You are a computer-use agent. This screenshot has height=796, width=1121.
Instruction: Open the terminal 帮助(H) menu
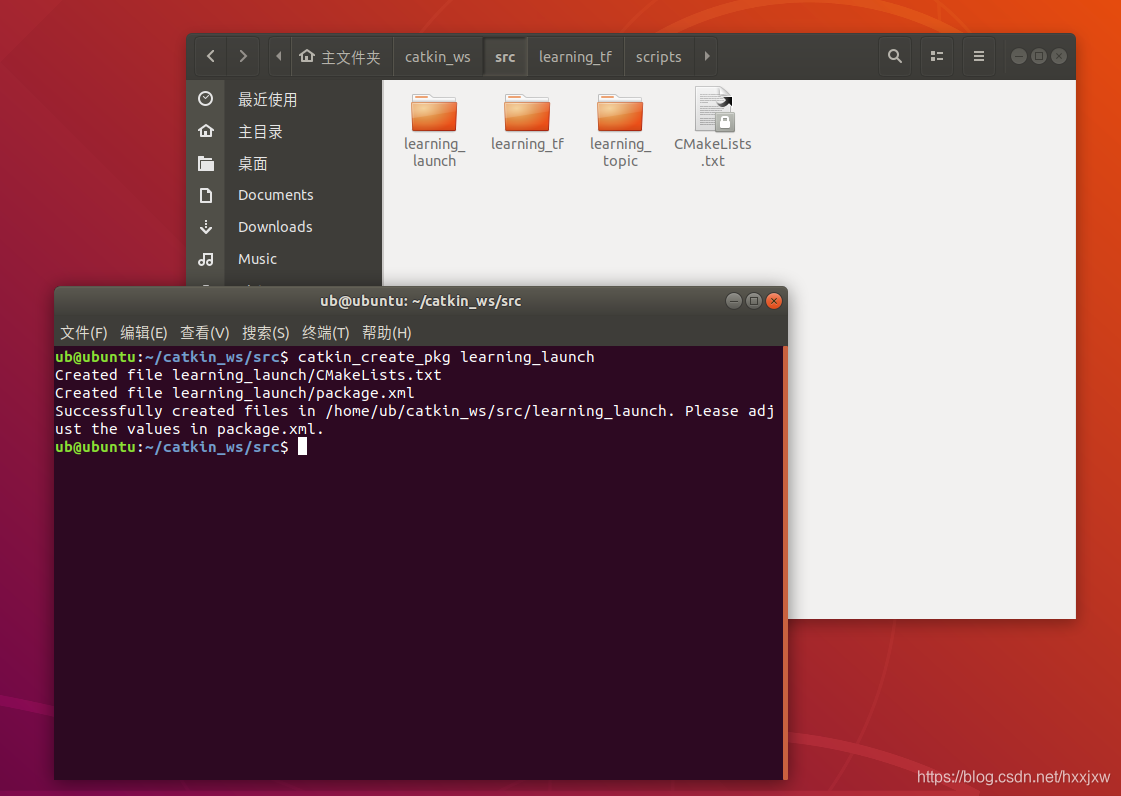pos(387,333)
